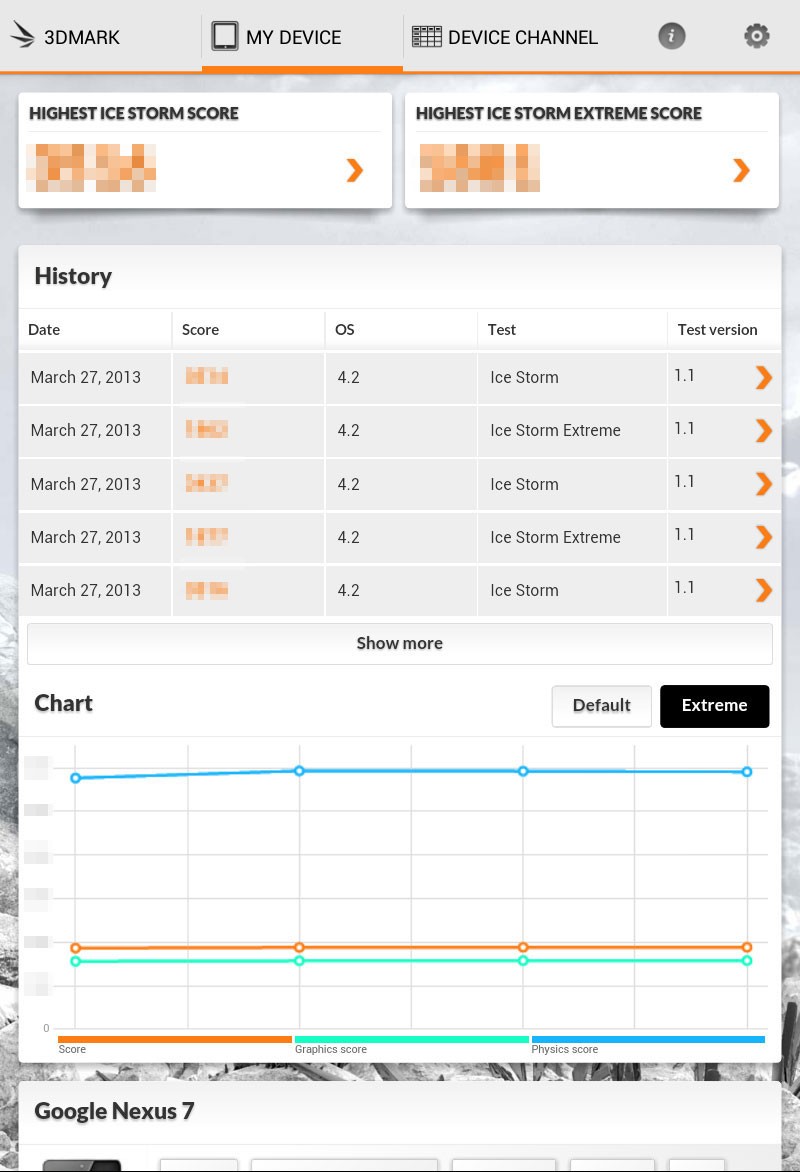
Task: Click second orange Score data point
Action: [x=299, y=947]
